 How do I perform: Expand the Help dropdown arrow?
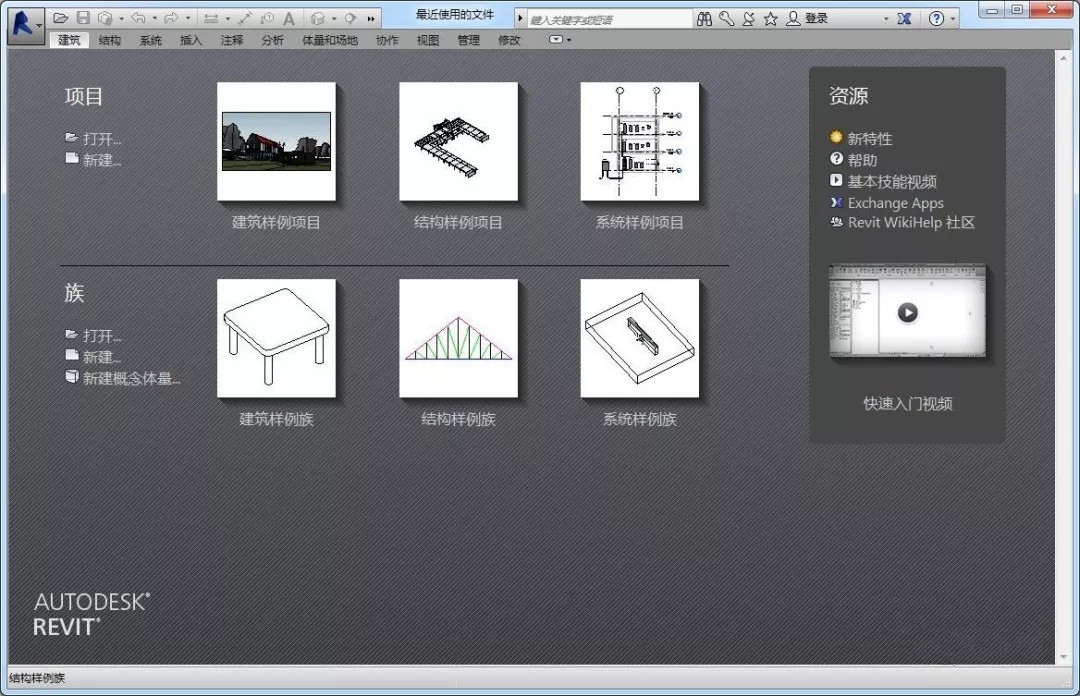pyautogui.click(x=953, y=19)
